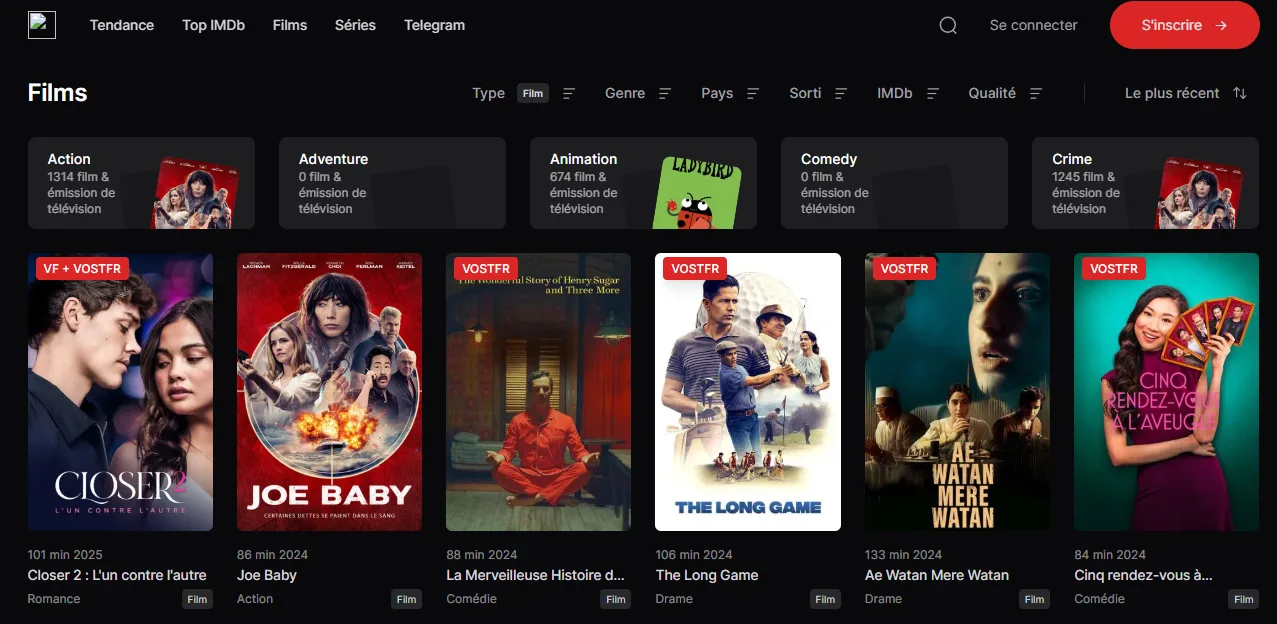Click the IMDb filter lines icon
Image resolution: width=1277 pixels, height=624 pixels.
point(933,93)
